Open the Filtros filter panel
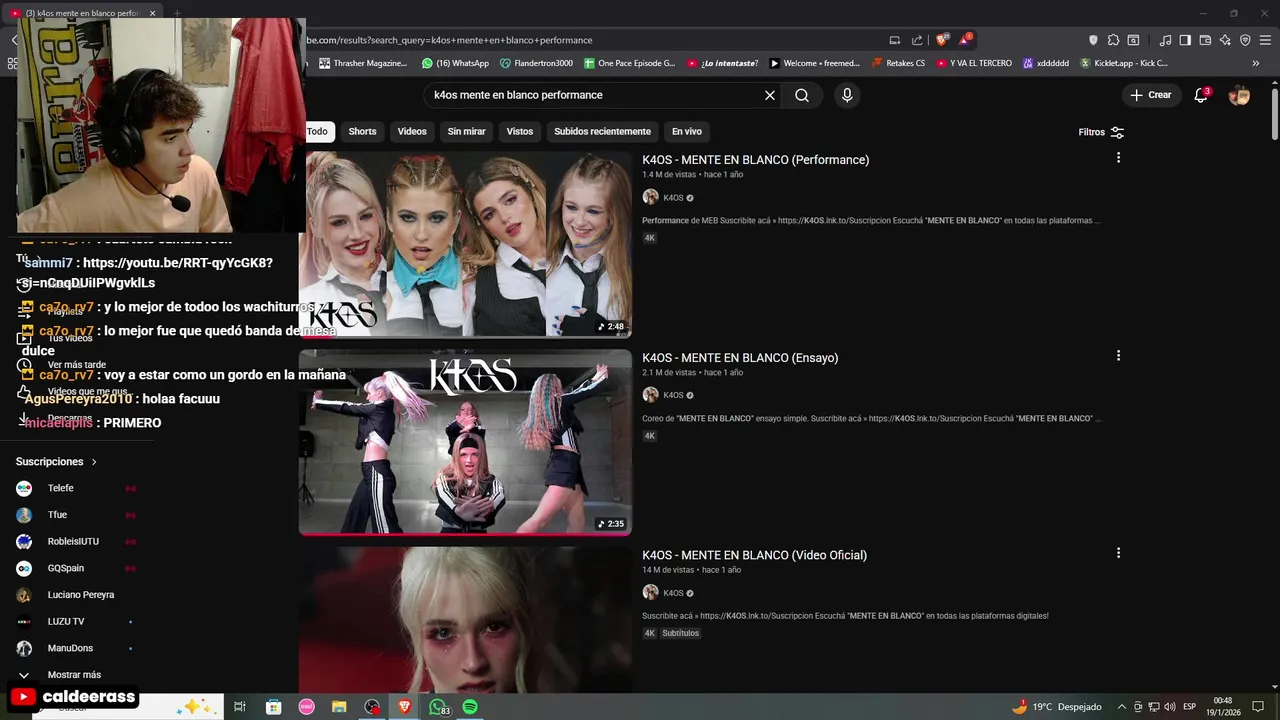This screenshot has width=1280, height=720. (1101, 132)
